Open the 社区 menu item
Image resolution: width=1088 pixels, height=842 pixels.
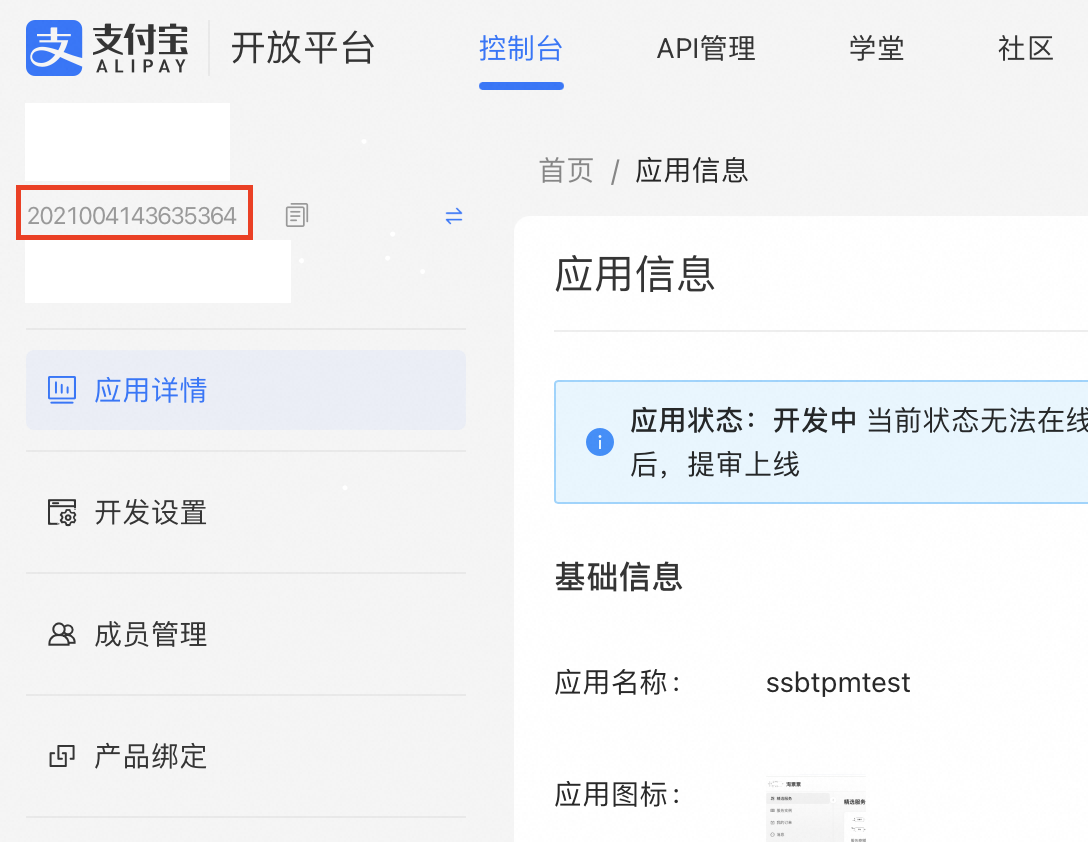point(1025,48)
